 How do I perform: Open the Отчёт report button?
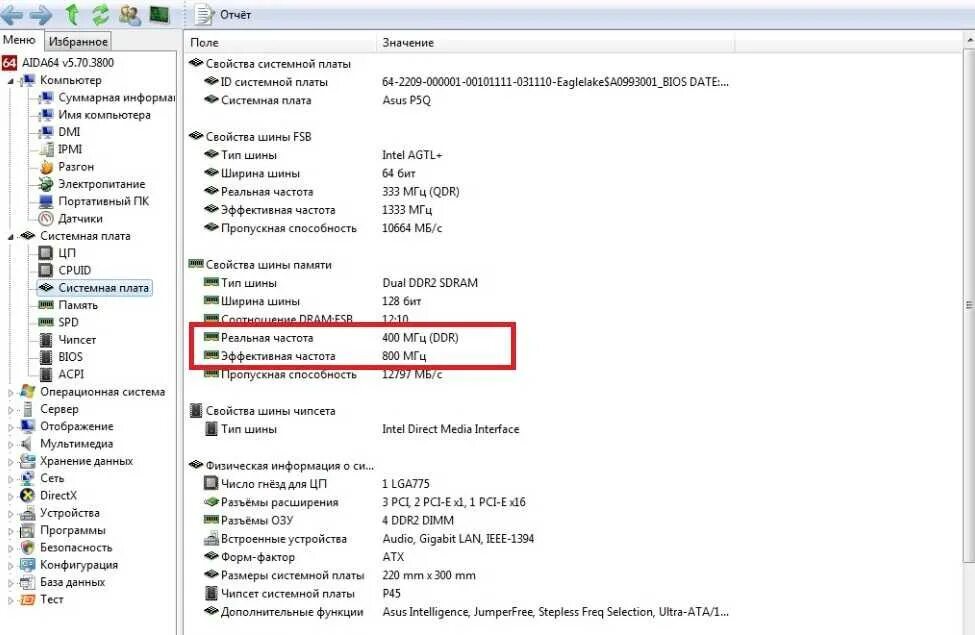223,14
